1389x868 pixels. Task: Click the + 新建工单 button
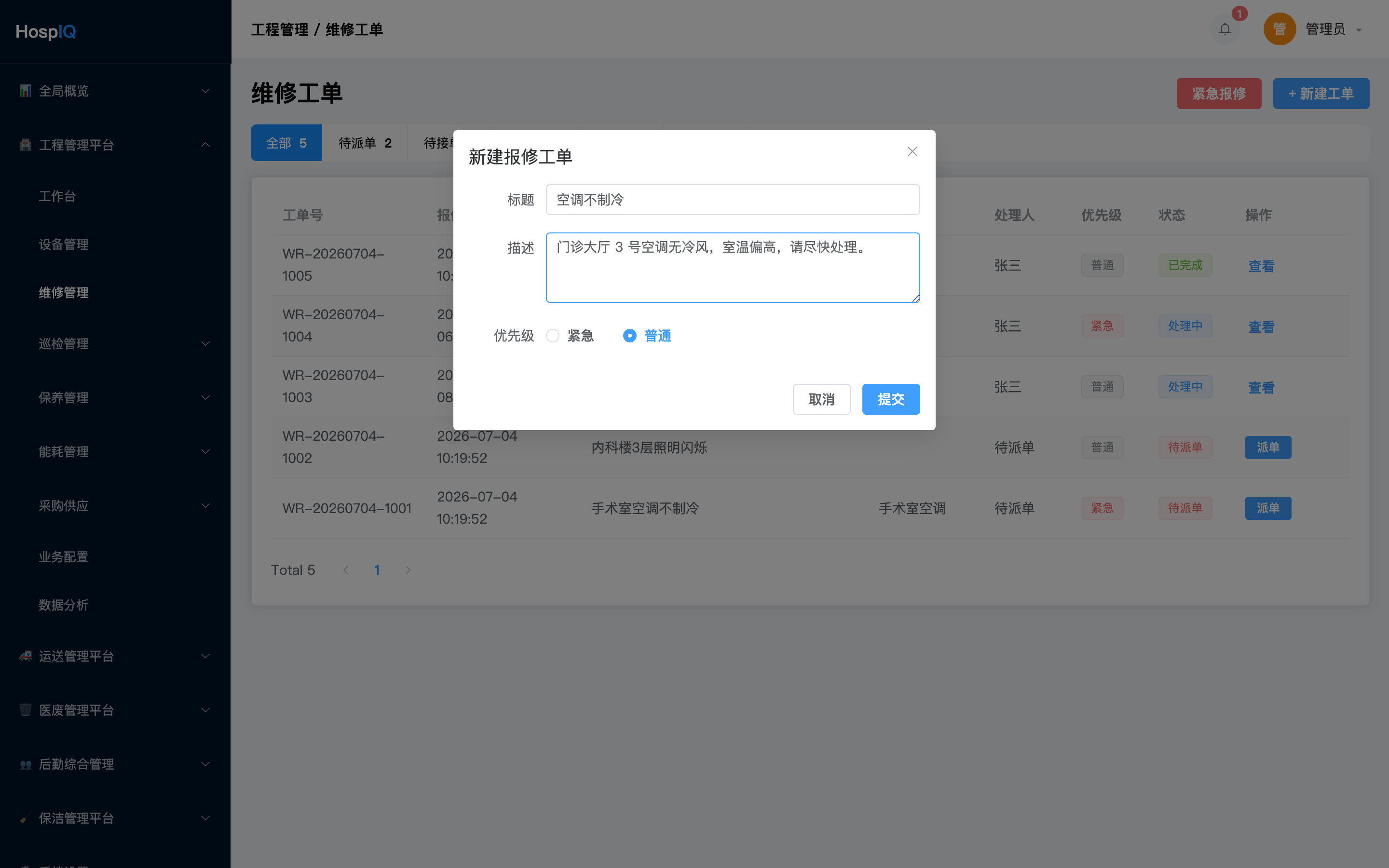tap(1321, 93)
